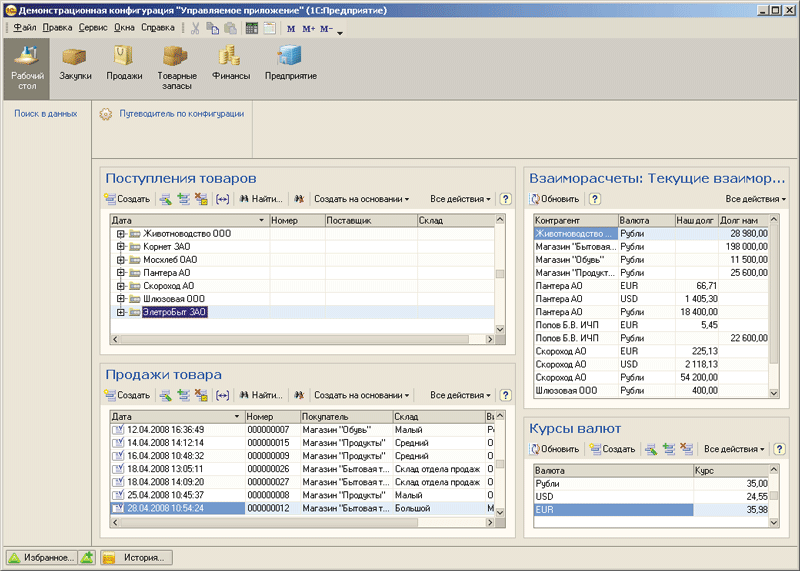Open Создать на основании dropdown in Поступления товаров
The height and width of the screenshot is (571, 800).
pos(361,199)
